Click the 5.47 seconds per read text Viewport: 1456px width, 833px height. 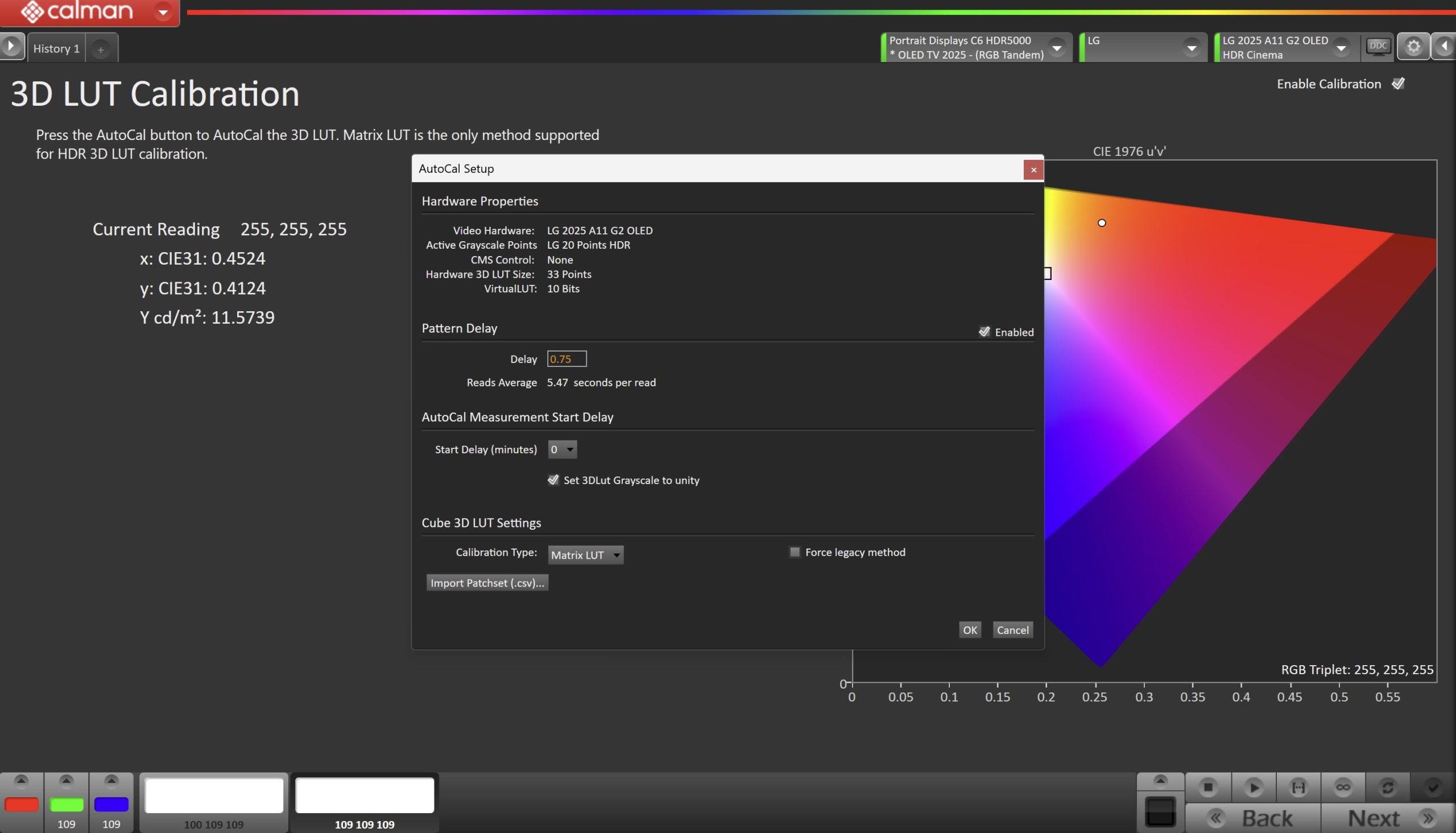601,382
